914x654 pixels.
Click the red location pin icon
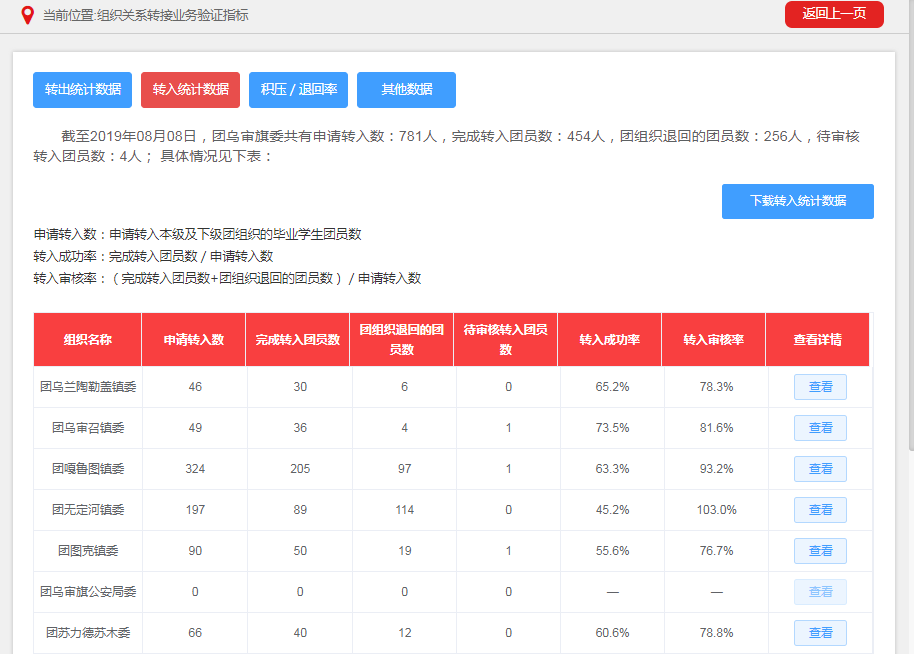tap(27, 15)
